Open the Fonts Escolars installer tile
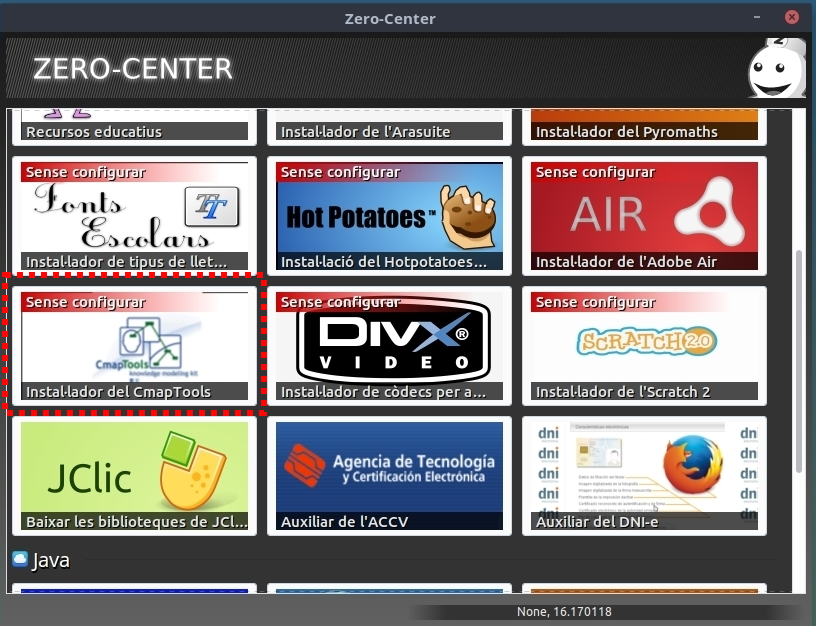This screenshot has width=816, height=626. (x=134, y=217)
